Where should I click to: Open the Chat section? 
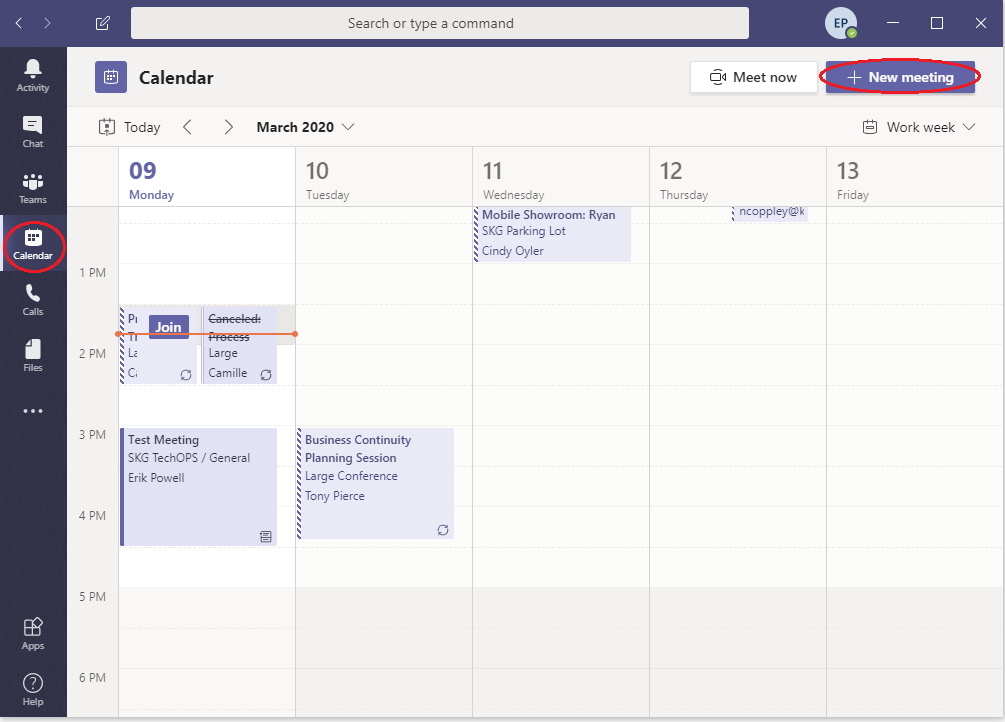(33, 131)
